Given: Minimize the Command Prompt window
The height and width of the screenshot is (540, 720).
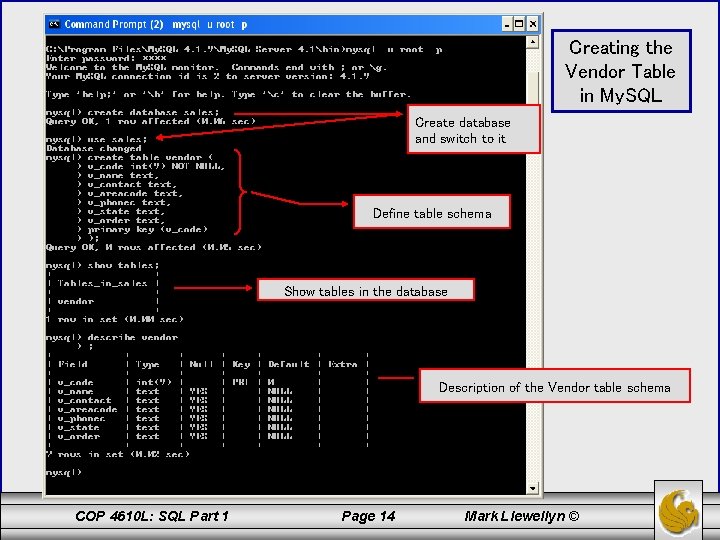Looking at the screenshot, I should click(506, 24).
